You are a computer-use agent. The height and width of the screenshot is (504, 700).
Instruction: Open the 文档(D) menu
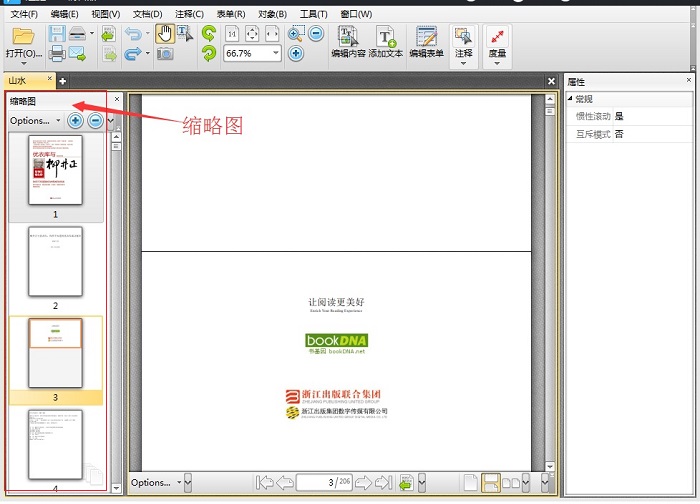[147, 14]
